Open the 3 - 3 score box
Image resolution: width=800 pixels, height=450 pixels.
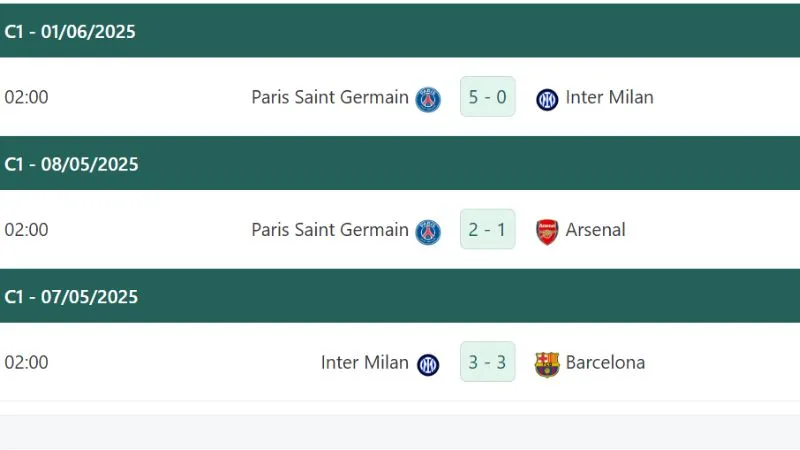point(488,362)
